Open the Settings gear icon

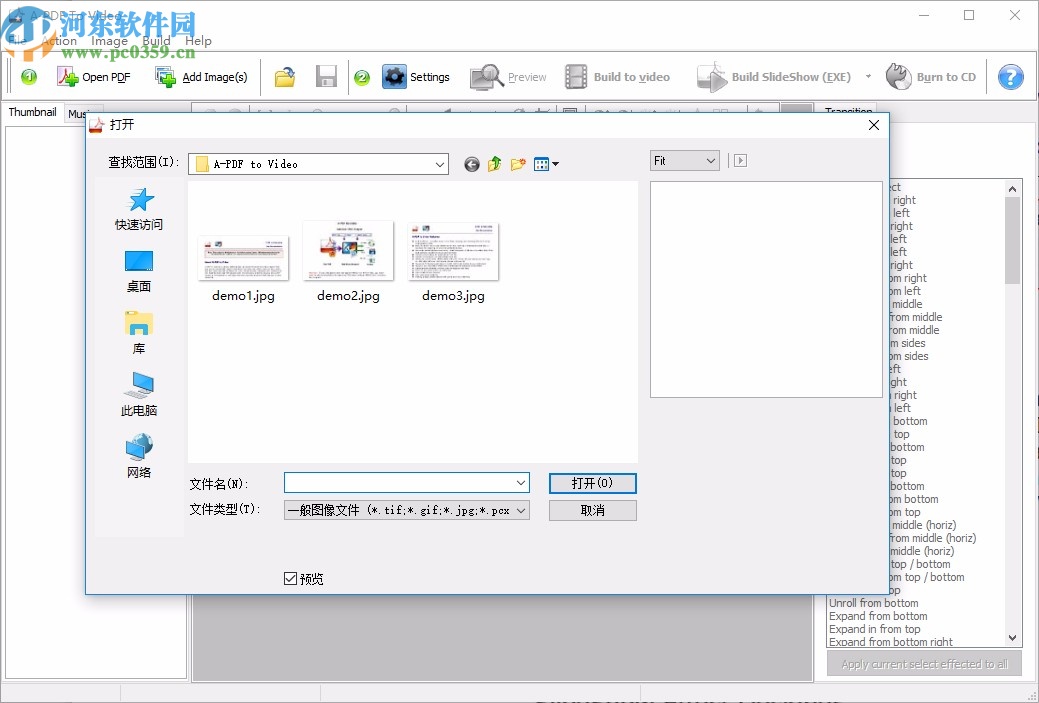(394, 76)
